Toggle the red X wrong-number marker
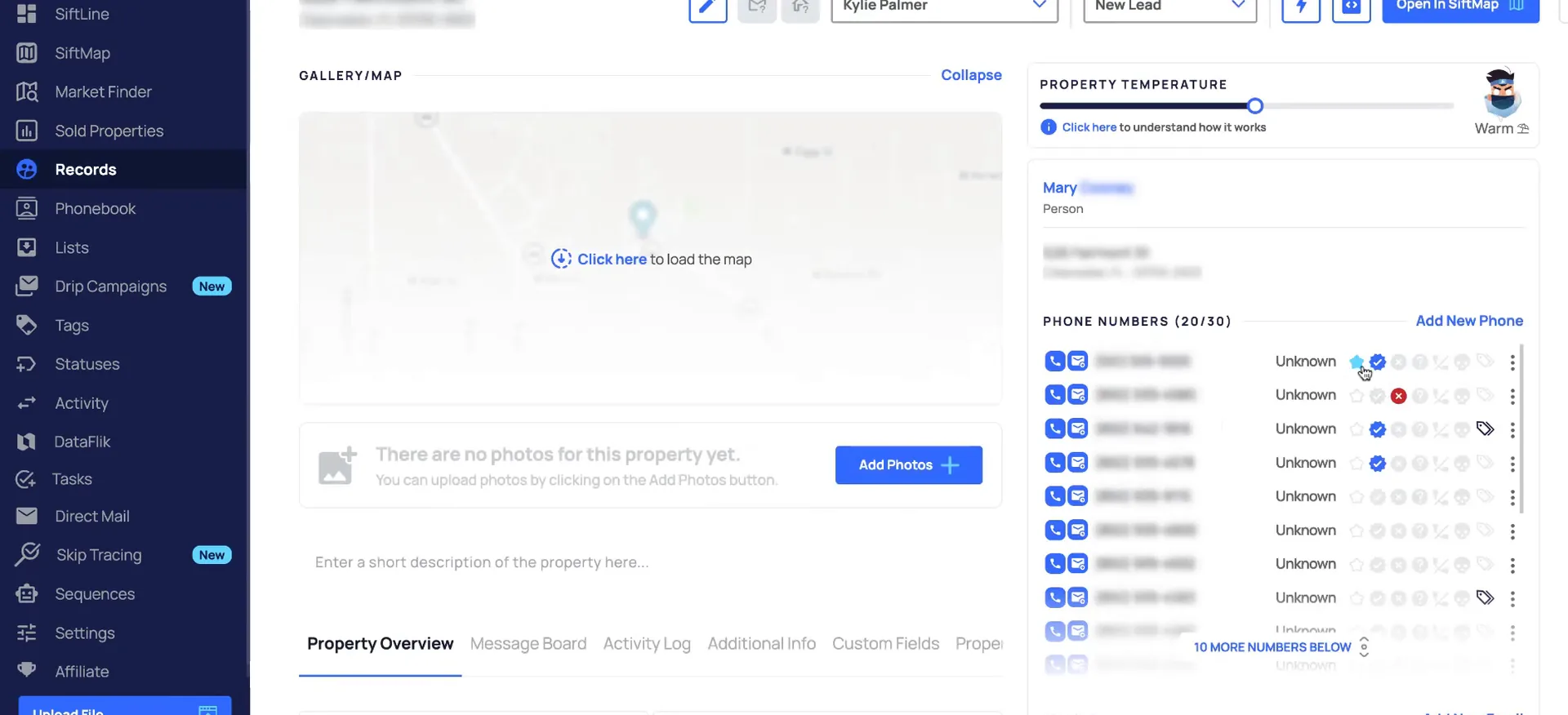The width and height of the screenshot is (1568, 715). [x=1399, y=396]
